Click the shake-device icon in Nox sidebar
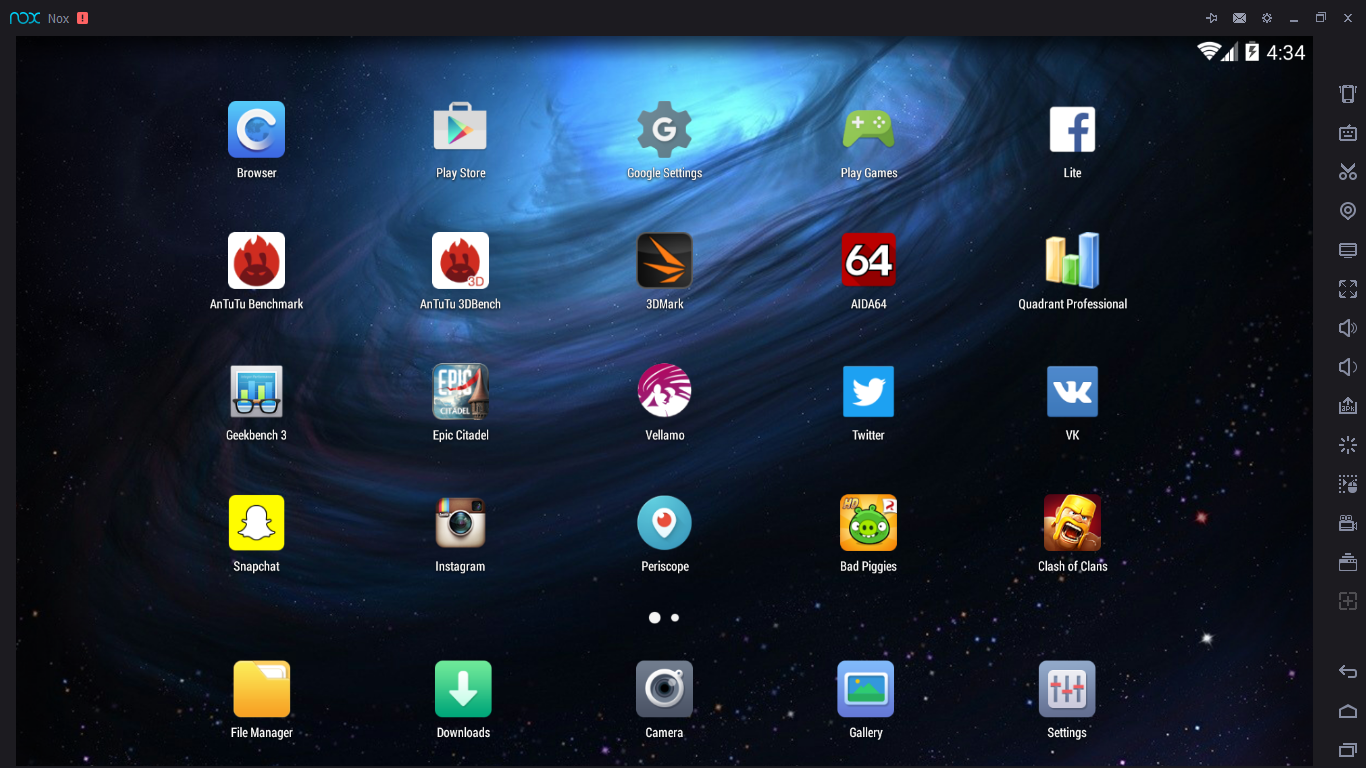 coord(1348,94)
